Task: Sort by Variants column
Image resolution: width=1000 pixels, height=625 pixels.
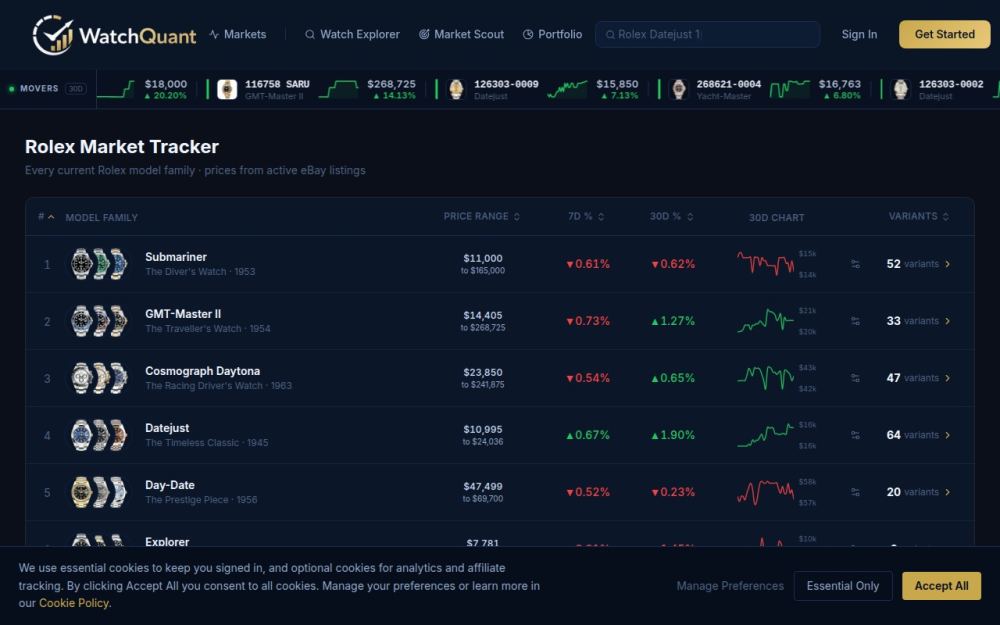Action: click(918, 217)
